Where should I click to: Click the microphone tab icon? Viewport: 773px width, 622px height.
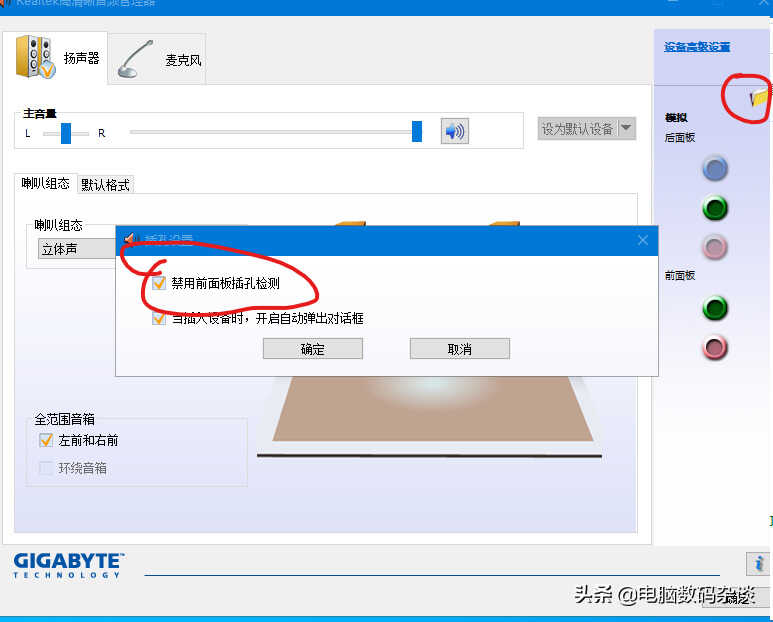(135, 60)
